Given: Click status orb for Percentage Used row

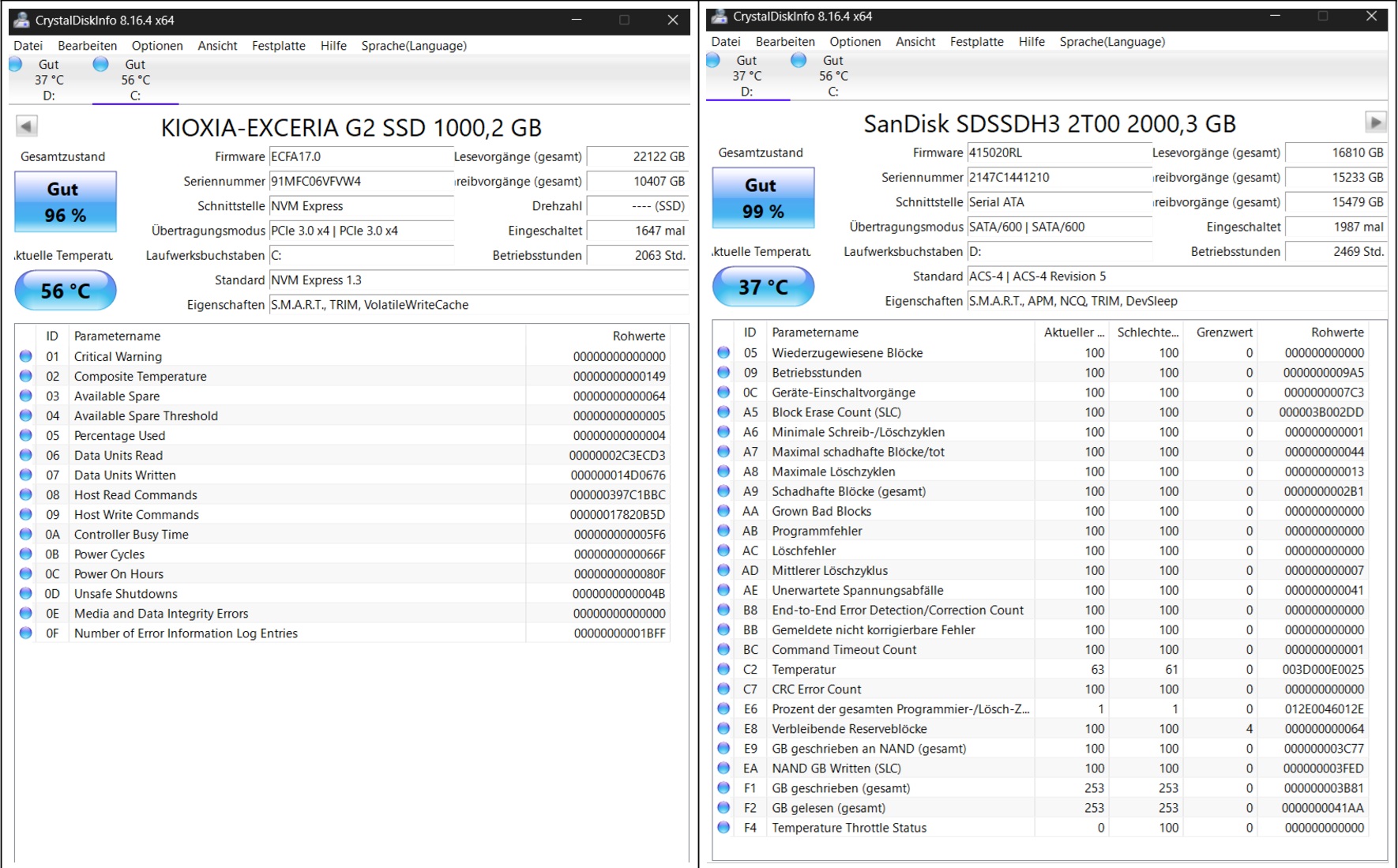Looking at the screenshot, I should 26,435.
